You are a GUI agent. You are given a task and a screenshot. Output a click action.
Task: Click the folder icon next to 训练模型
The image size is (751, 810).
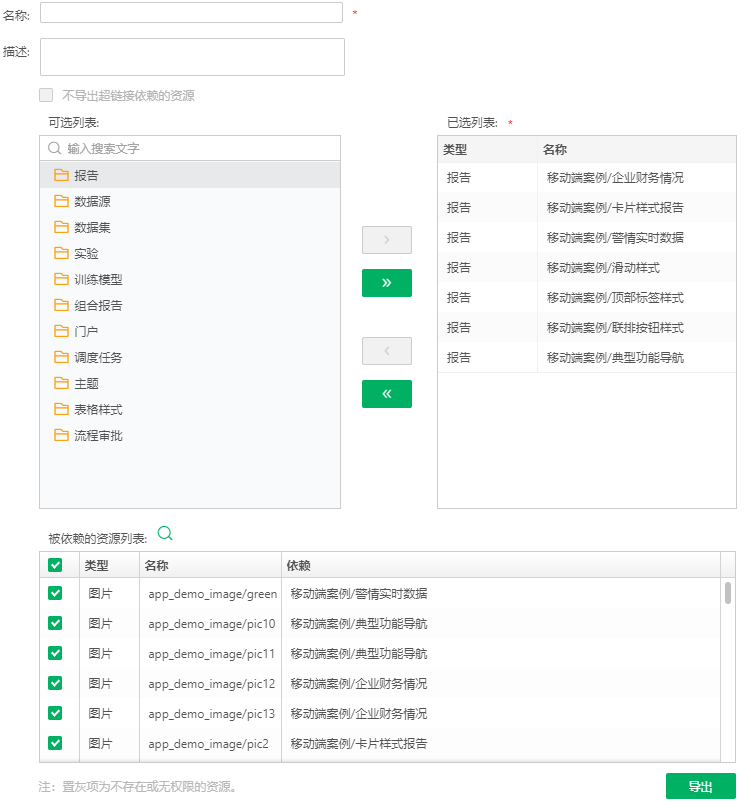click(61, 279)
